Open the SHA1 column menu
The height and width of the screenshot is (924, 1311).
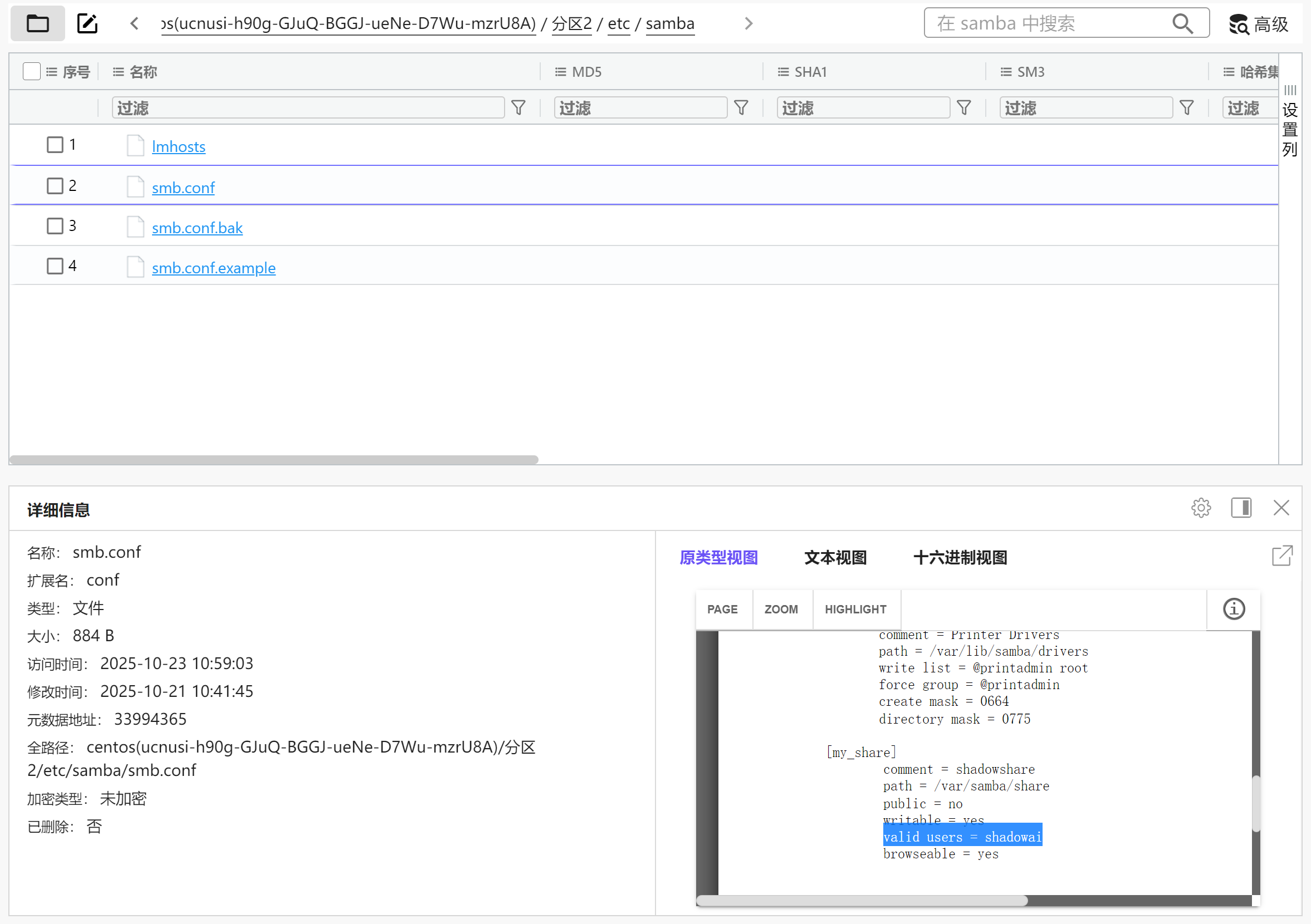pos(783,72)
